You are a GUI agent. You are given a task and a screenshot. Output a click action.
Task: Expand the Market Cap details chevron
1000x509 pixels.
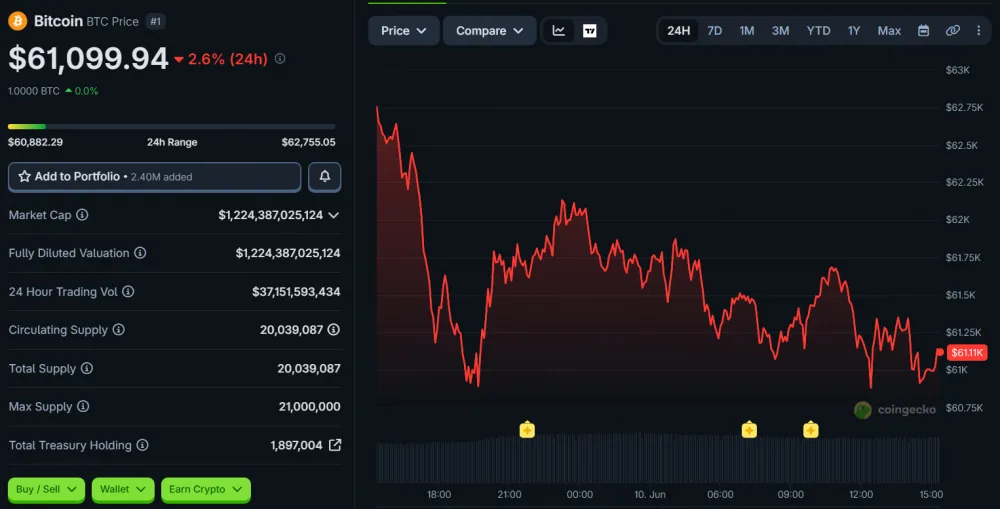[x=334, y=216]
